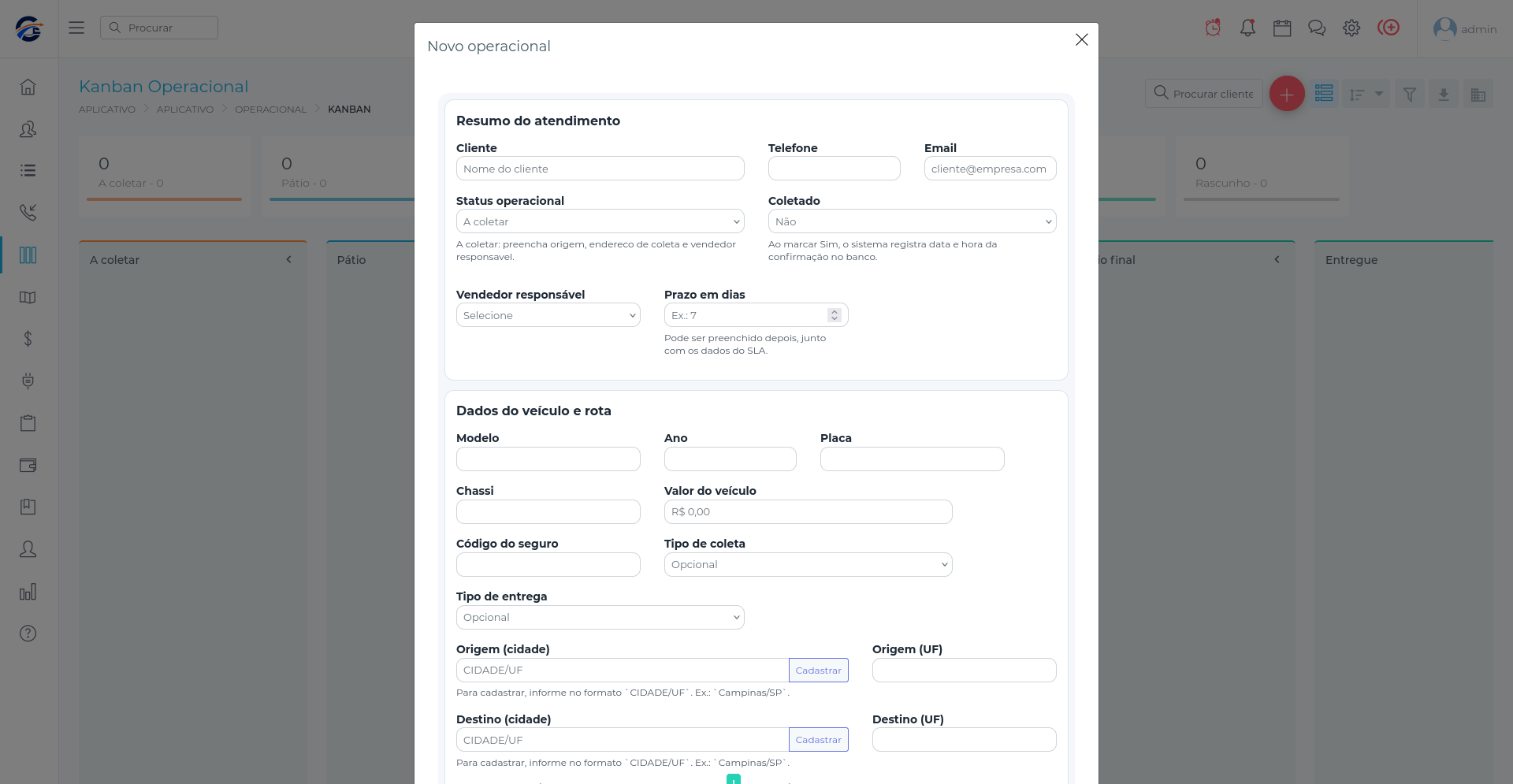Open the dollar finance sidebar icon

tap(28, 339)
